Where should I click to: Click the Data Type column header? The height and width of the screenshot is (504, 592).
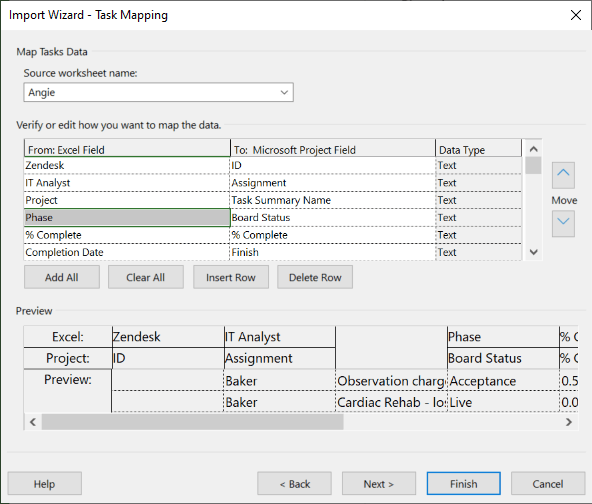(x=479, y=149)
